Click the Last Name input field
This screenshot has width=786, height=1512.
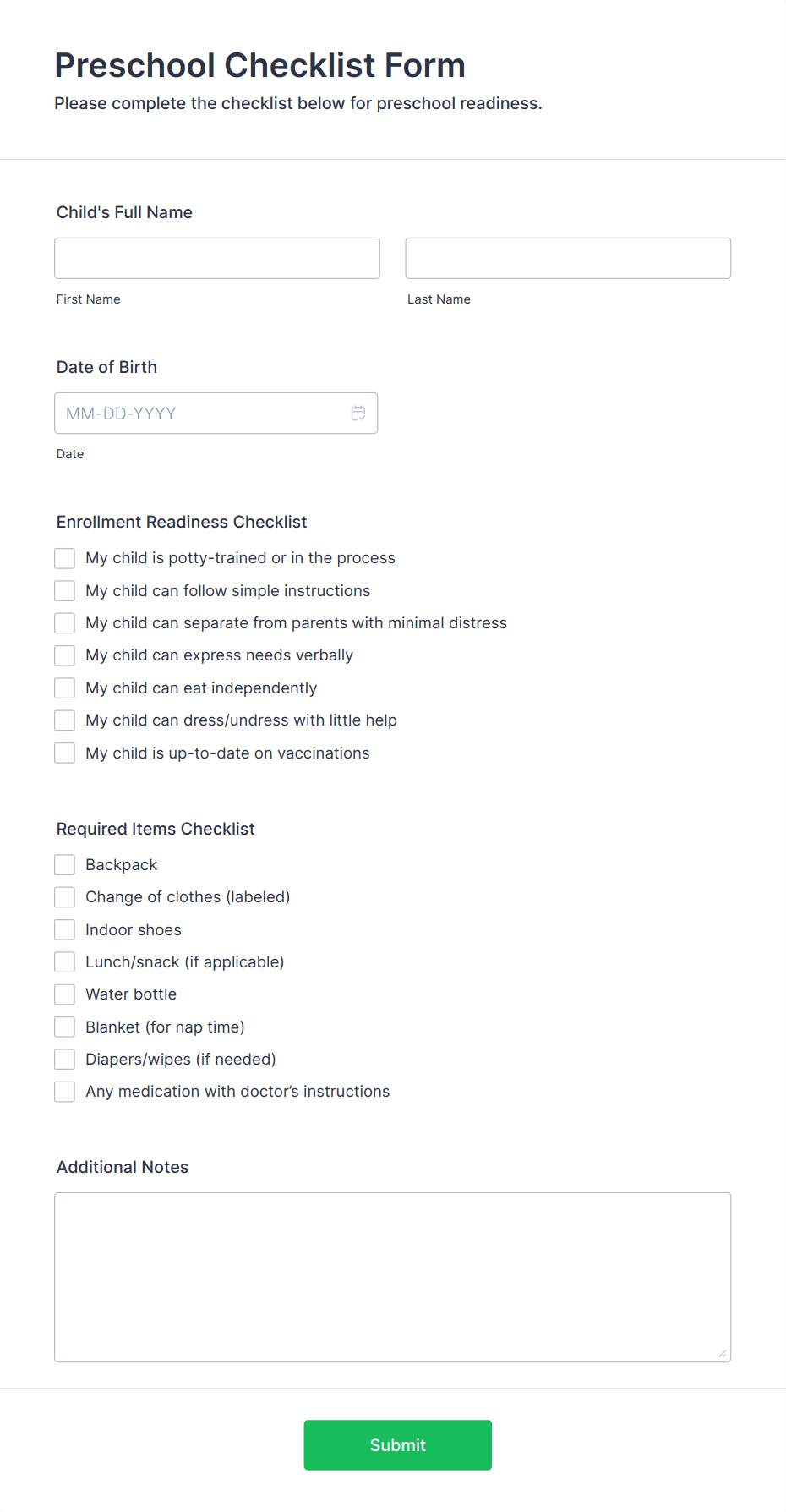[568, 258]
